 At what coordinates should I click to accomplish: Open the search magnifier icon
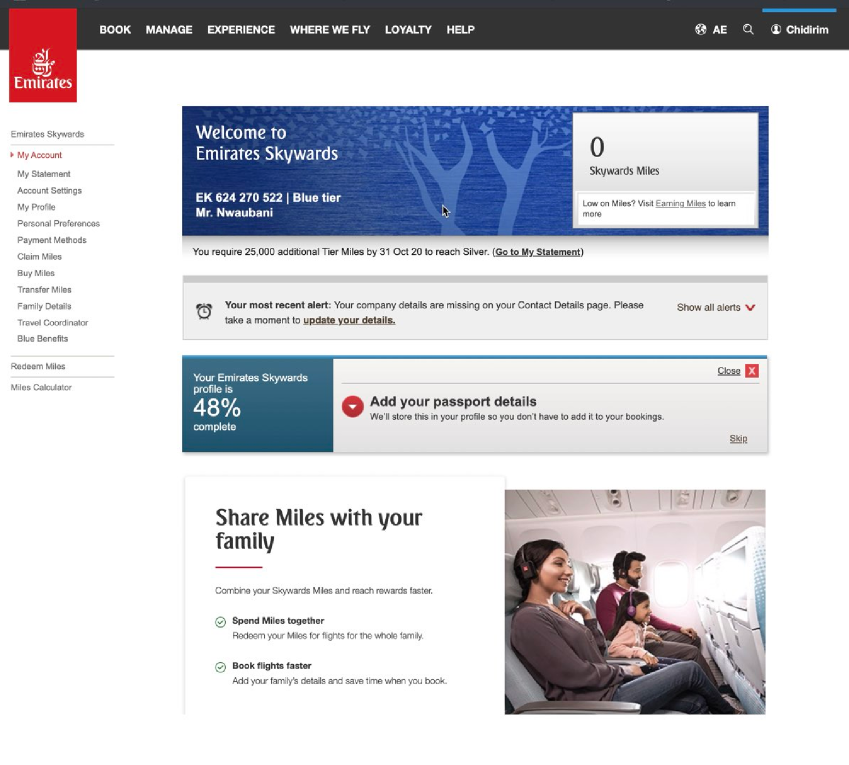tap(748, 29)
